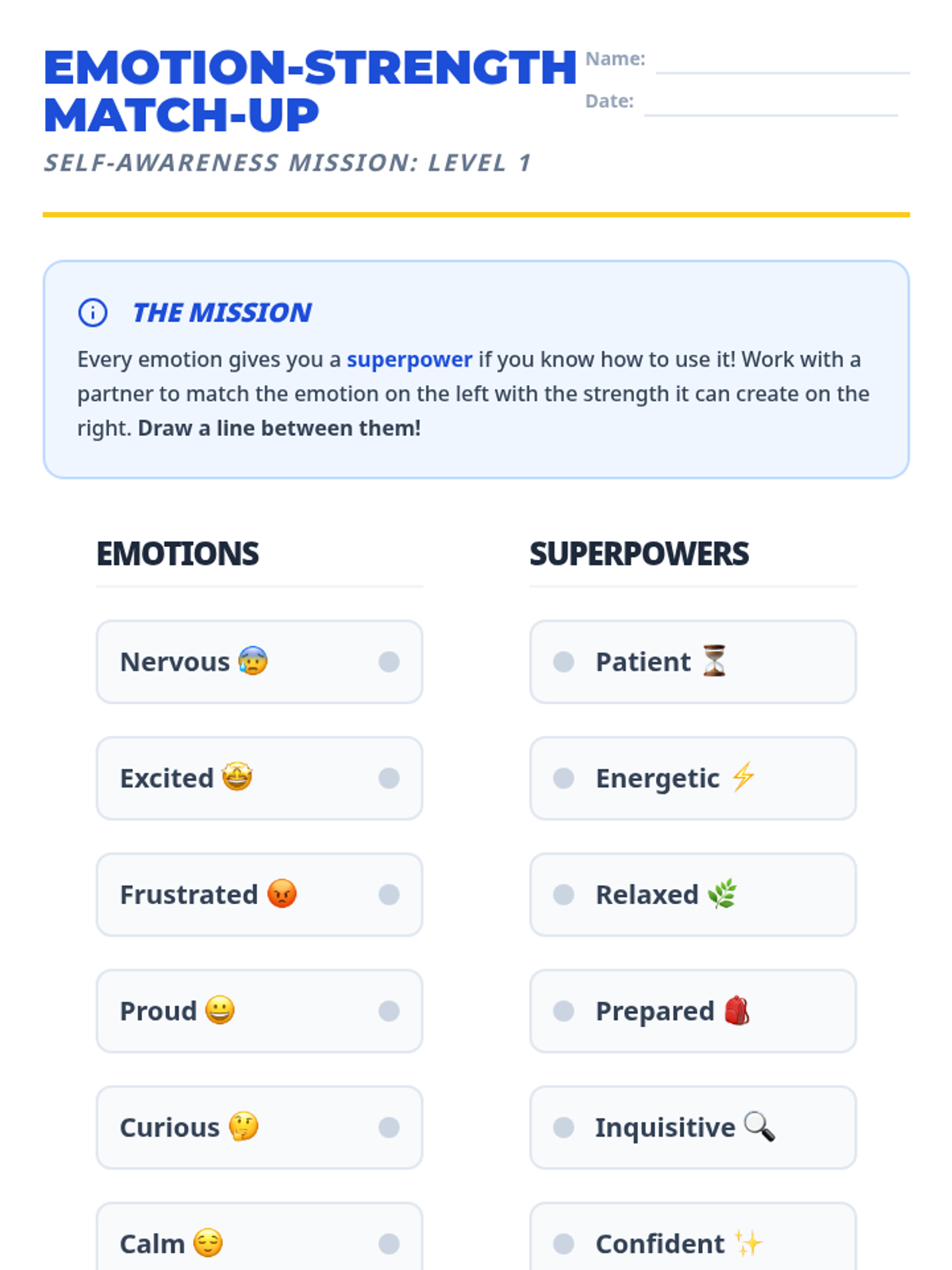Screen dimensions: 952x1270
Task: Click the angry face emoji by Frustrated
Action: (282, 894)
